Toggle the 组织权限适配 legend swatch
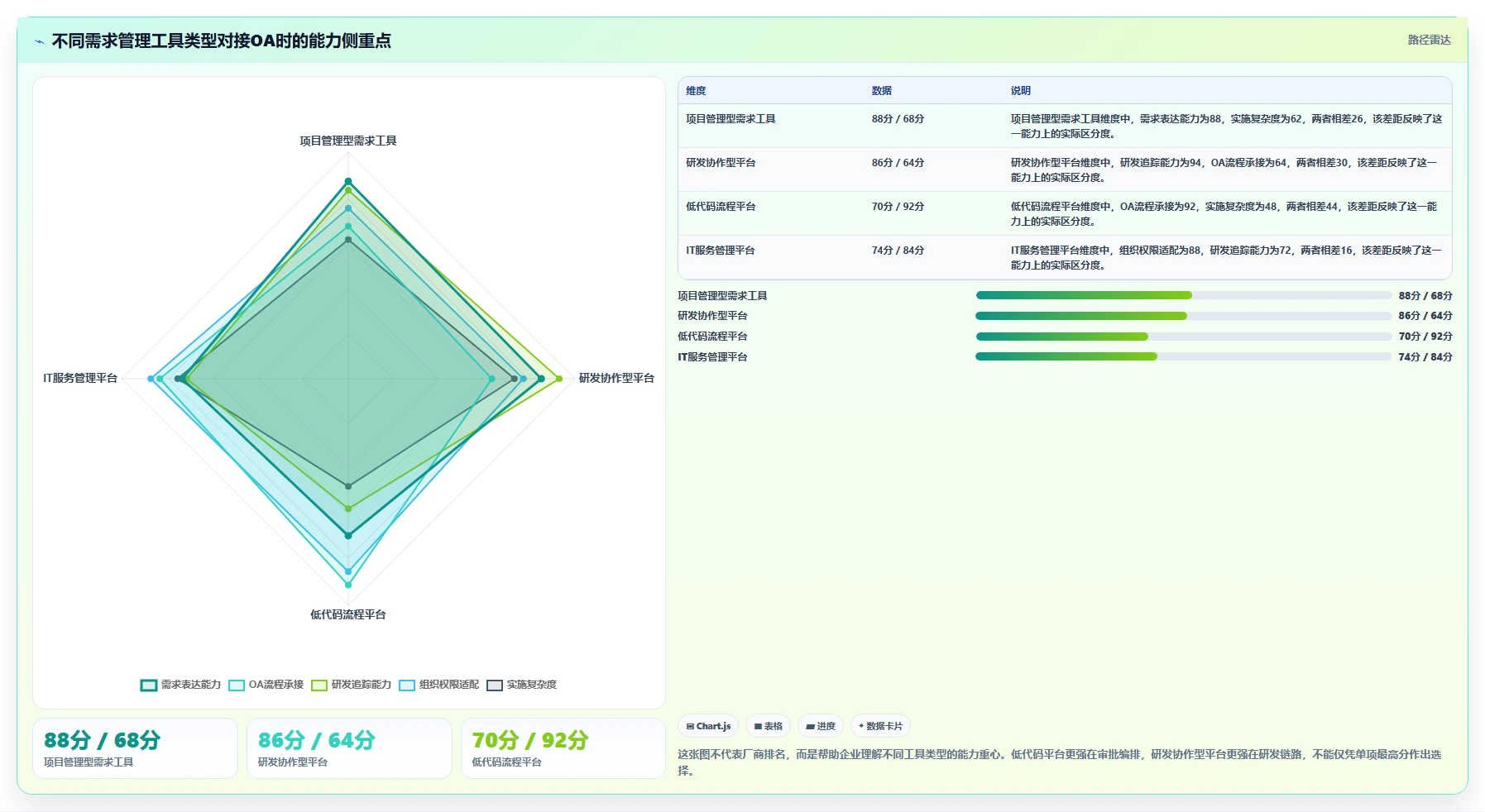Viewport: 1485px width, 812px height. coord(407,685)
